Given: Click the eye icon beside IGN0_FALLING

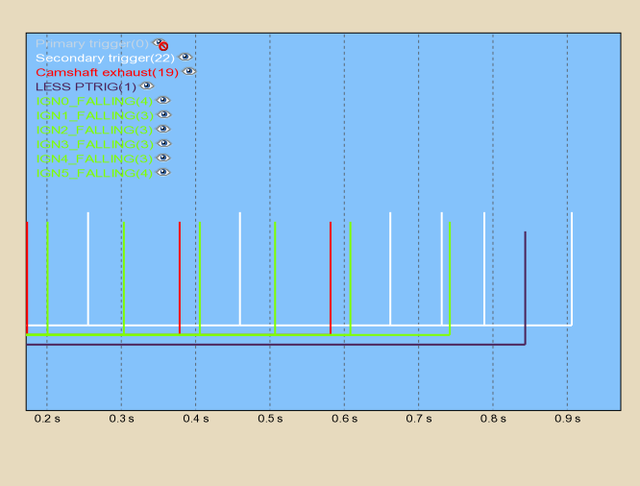Looking at the screenshot, I should pyautogui.click(x=163, y=101).
